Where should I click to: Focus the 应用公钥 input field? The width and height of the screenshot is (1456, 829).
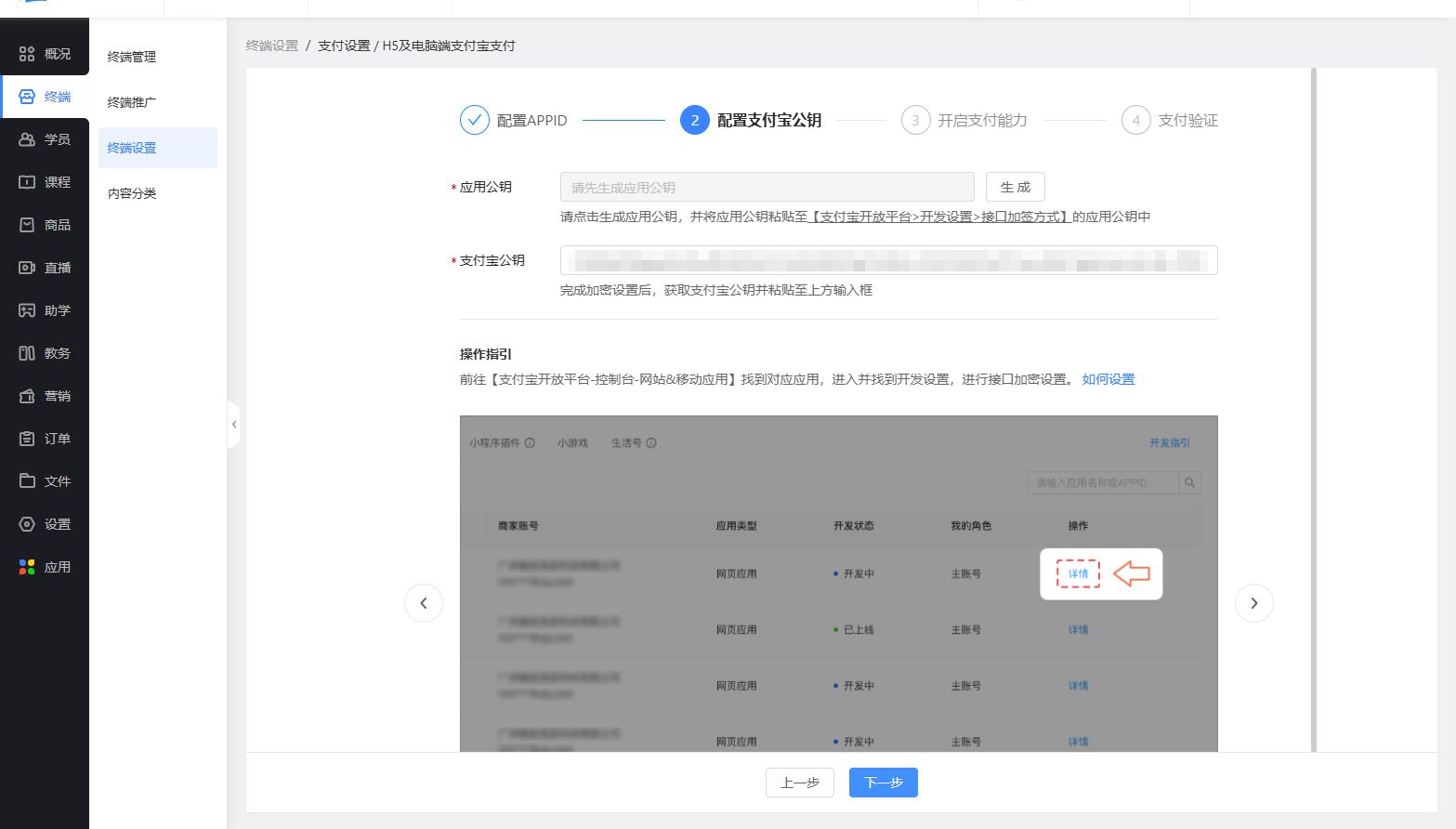[x=767, y=187]
